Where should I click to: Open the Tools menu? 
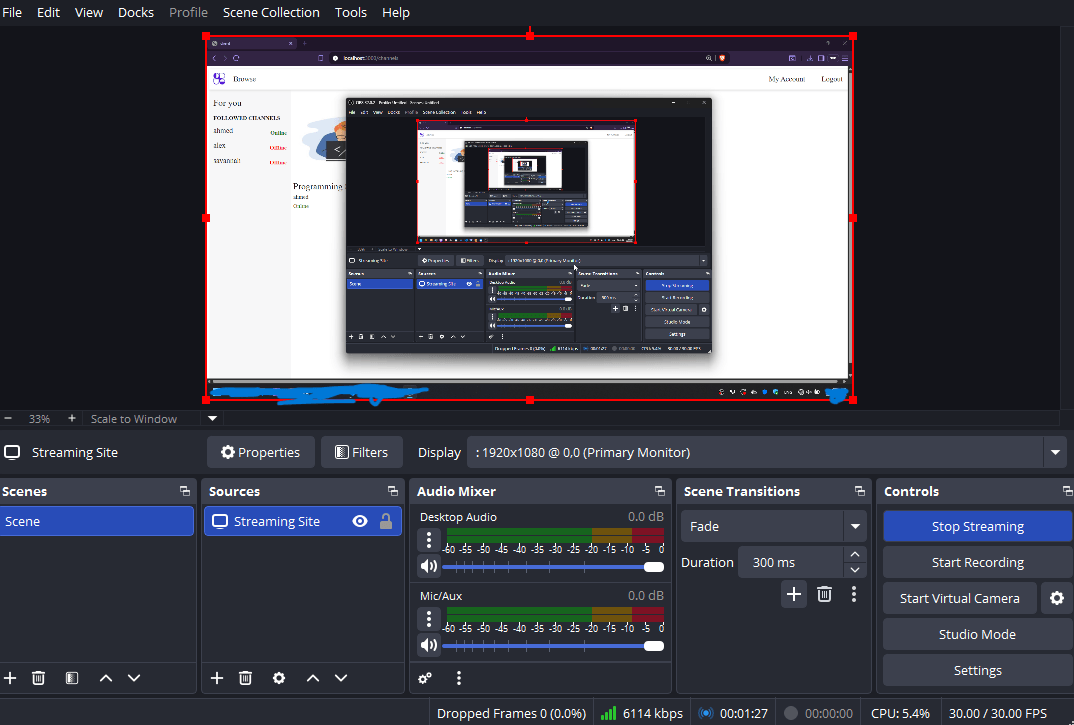point(351,12)
